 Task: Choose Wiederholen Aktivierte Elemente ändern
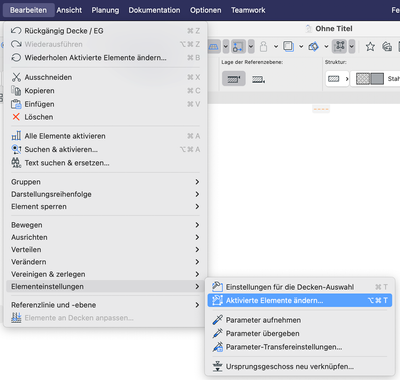tap(105, 57)
